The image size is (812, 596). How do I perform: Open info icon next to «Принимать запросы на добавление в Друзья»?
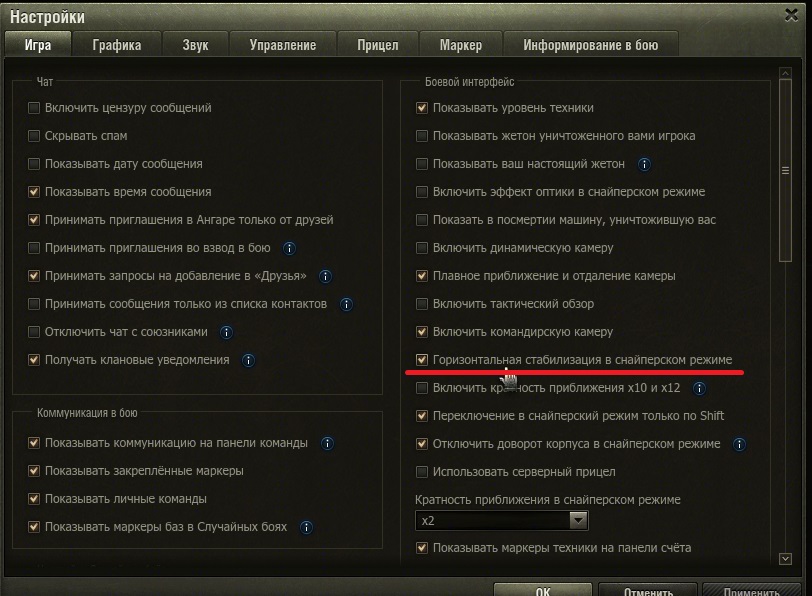point(325,277)
